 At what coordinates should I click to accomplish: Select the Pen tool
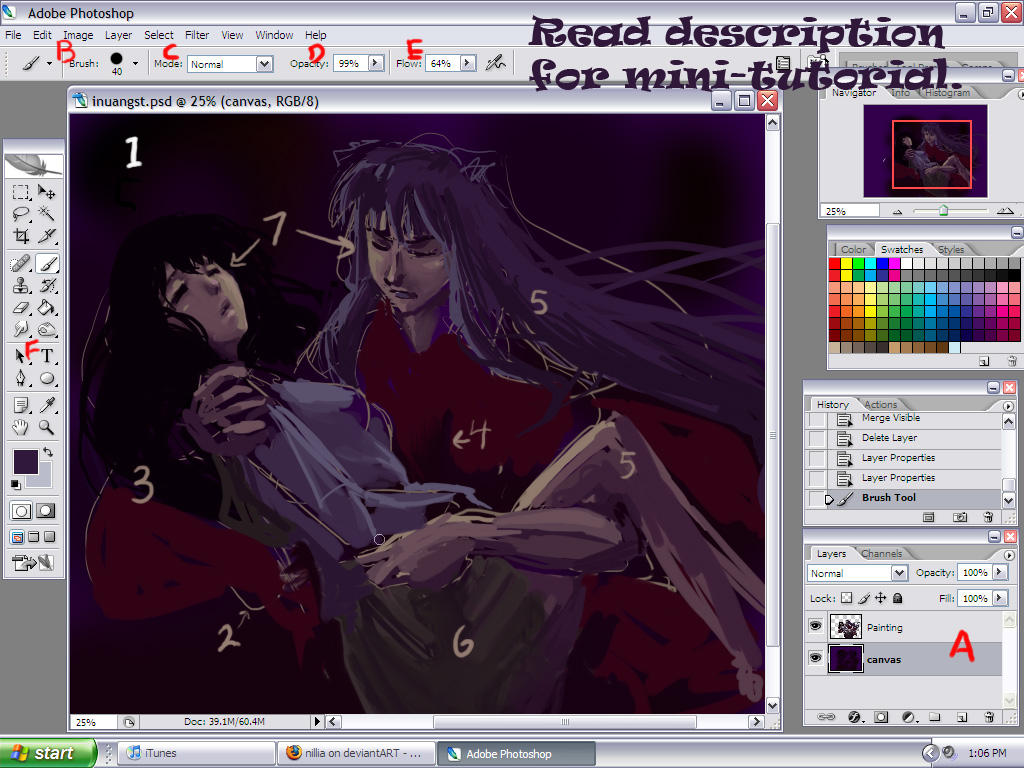click(x=21, y=378)
